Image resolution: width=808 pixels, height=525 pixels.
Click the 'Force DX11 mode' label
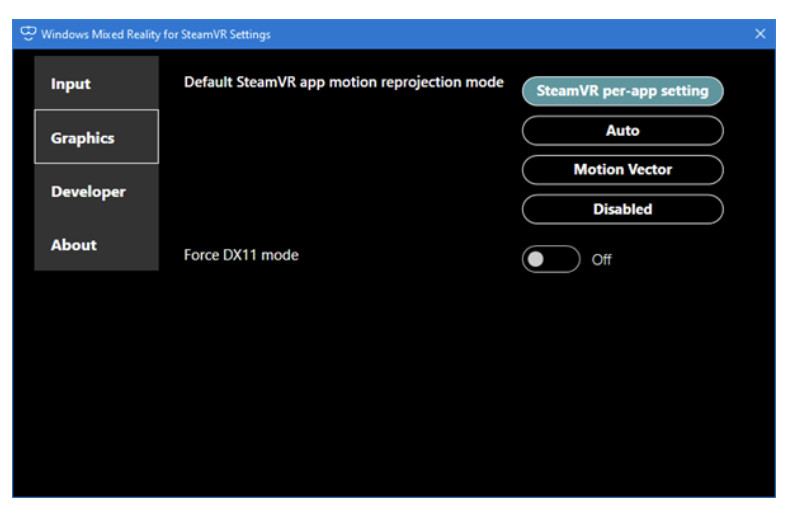click(241, 255)
